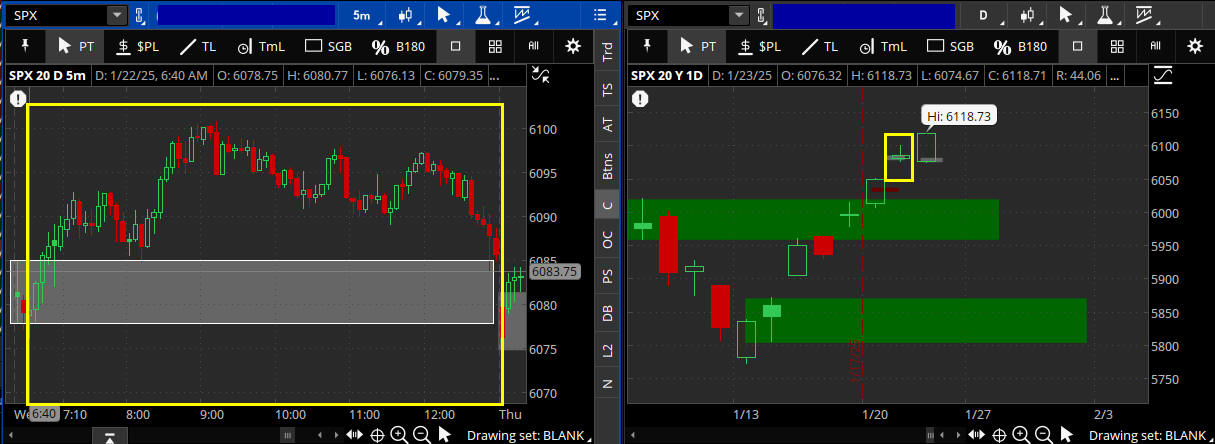The image size is (1215, 444).
Task: Open the OC sidebar tab
Action: (606, 240)
